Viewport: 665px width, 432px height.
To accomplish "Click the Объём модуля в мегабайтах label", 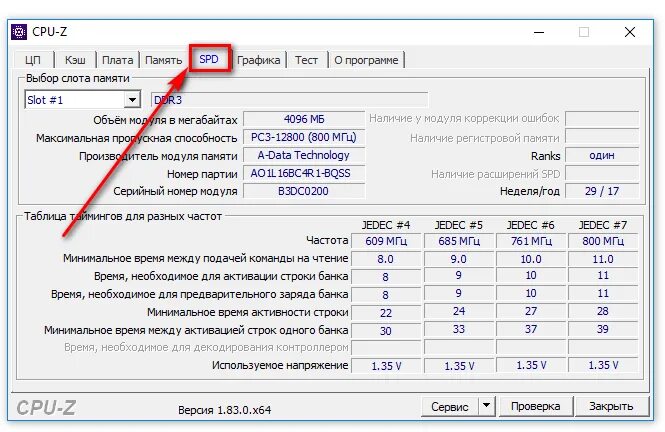I will 165,120.
